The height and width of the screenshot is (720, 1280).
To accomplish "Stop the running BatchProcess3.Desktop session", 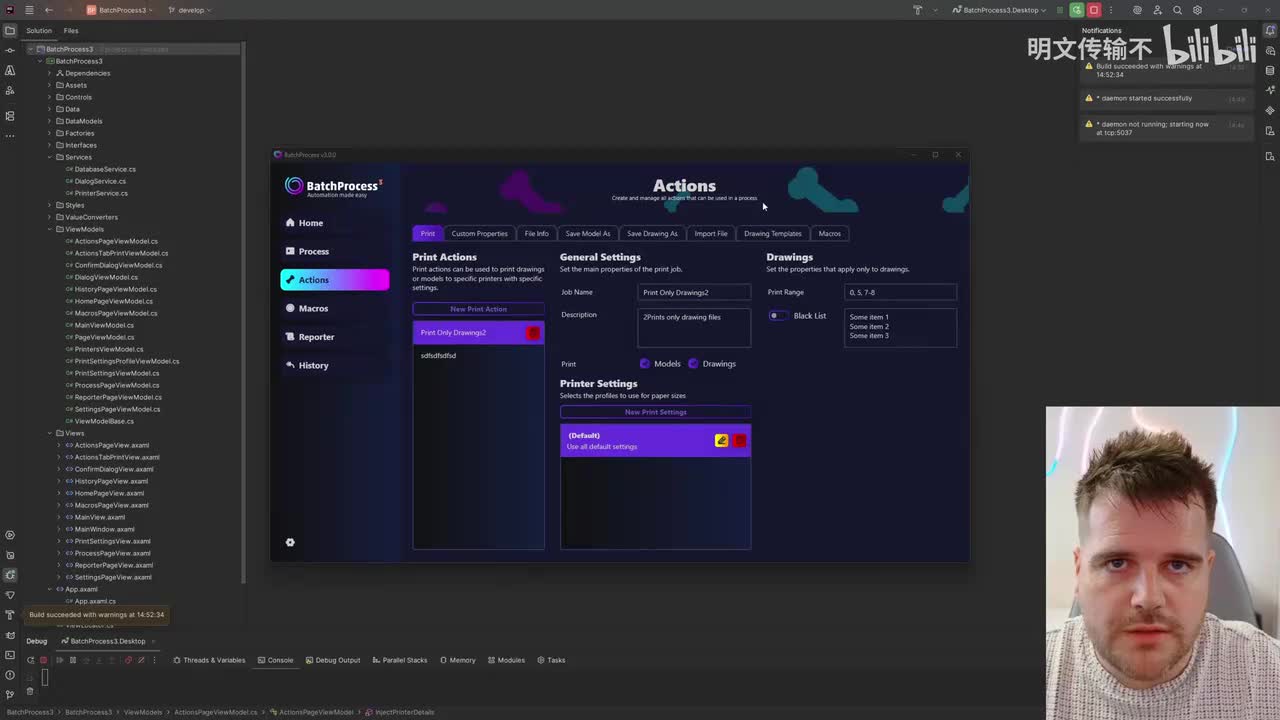I will (x=1094, y=10).
